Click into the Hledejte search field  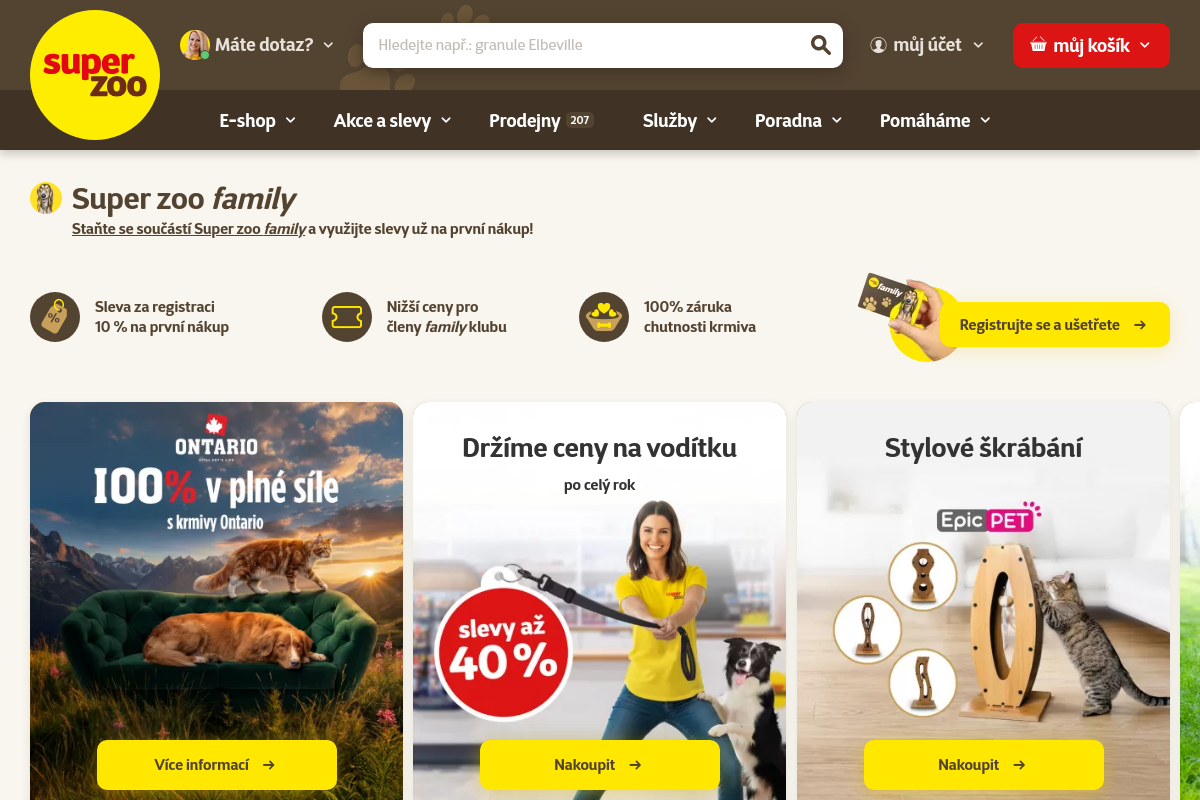585,45
